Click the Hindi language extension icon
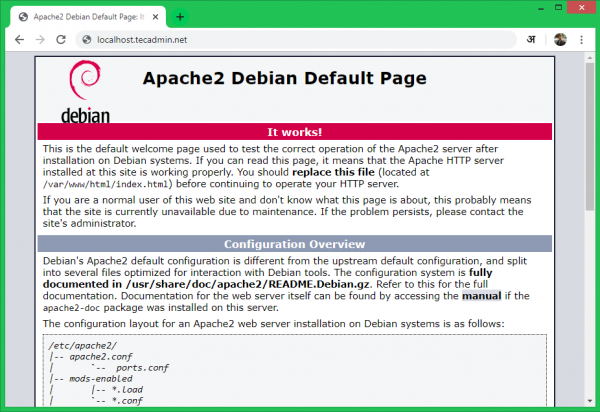 point(531,39)
